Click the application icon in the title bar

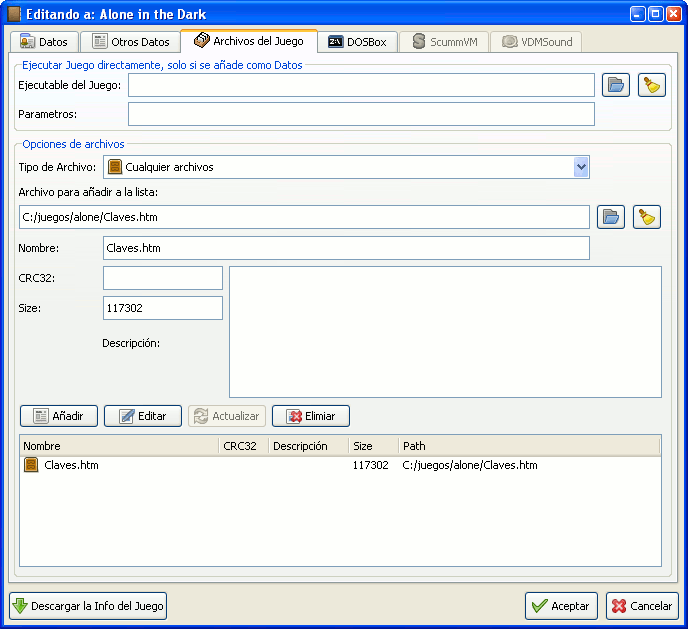click(x=14, y=14)
